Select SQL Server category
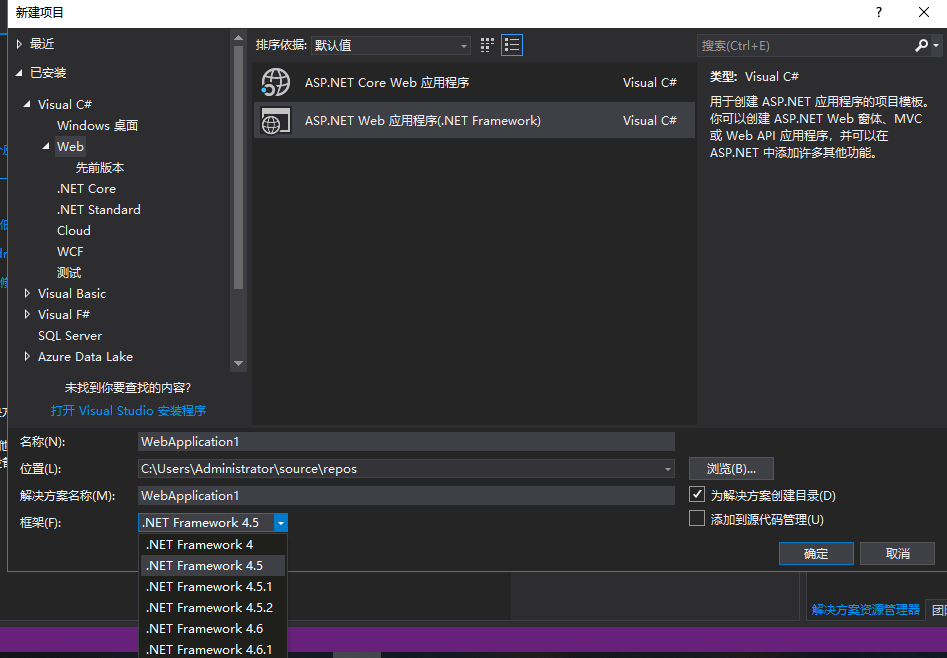 [x=70, y=335]
